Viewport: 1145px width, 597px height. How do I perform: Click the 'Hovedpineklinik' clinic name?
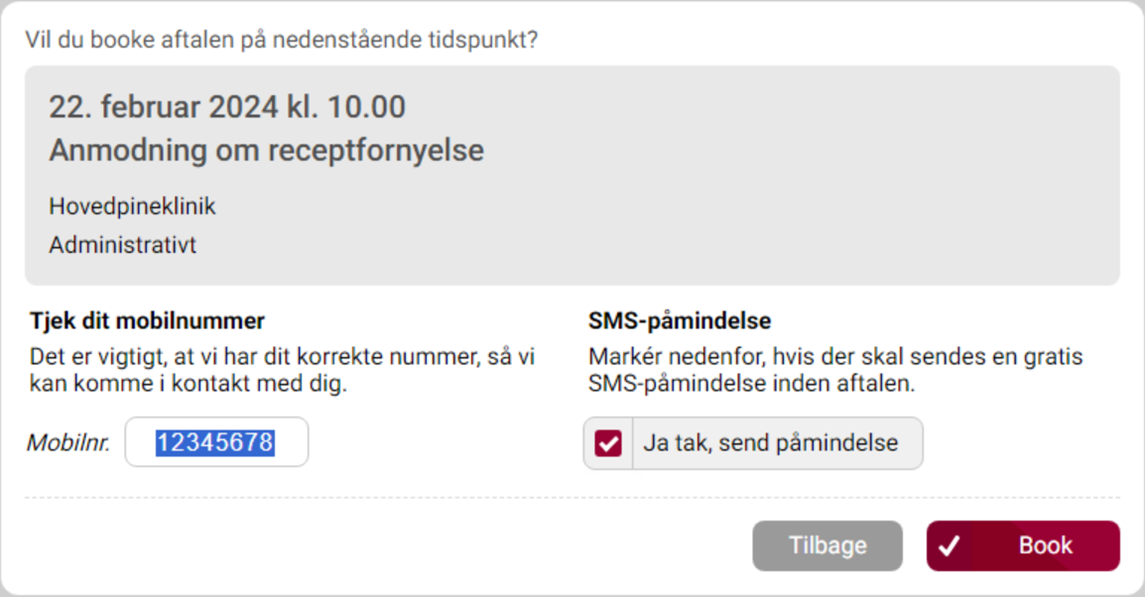coord(132,207)
